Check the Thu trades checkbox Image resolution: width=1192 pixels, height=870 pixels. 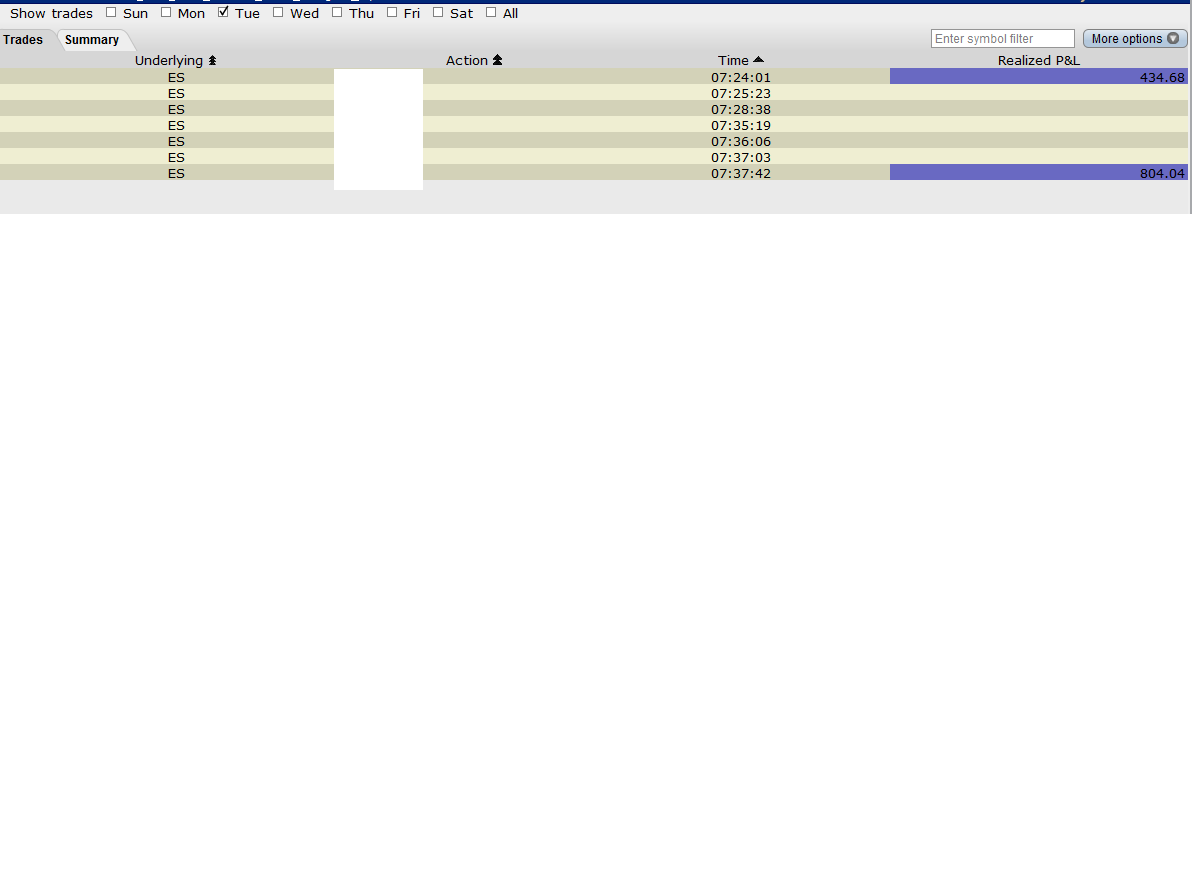coord(337,12)
